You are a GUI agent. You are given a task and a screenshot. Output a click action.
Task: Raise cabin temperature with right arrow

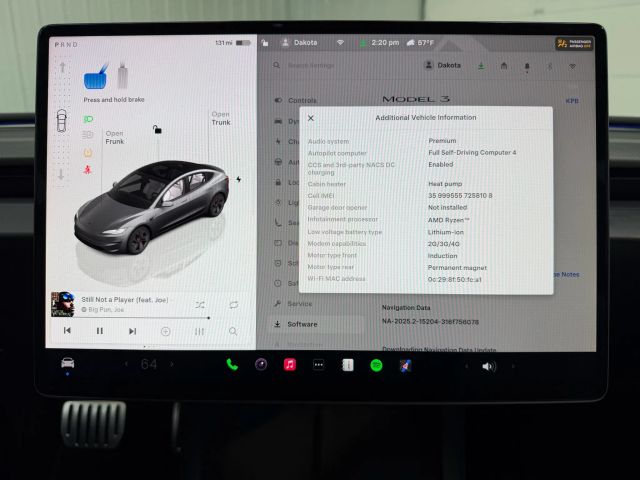coord(171,364)
